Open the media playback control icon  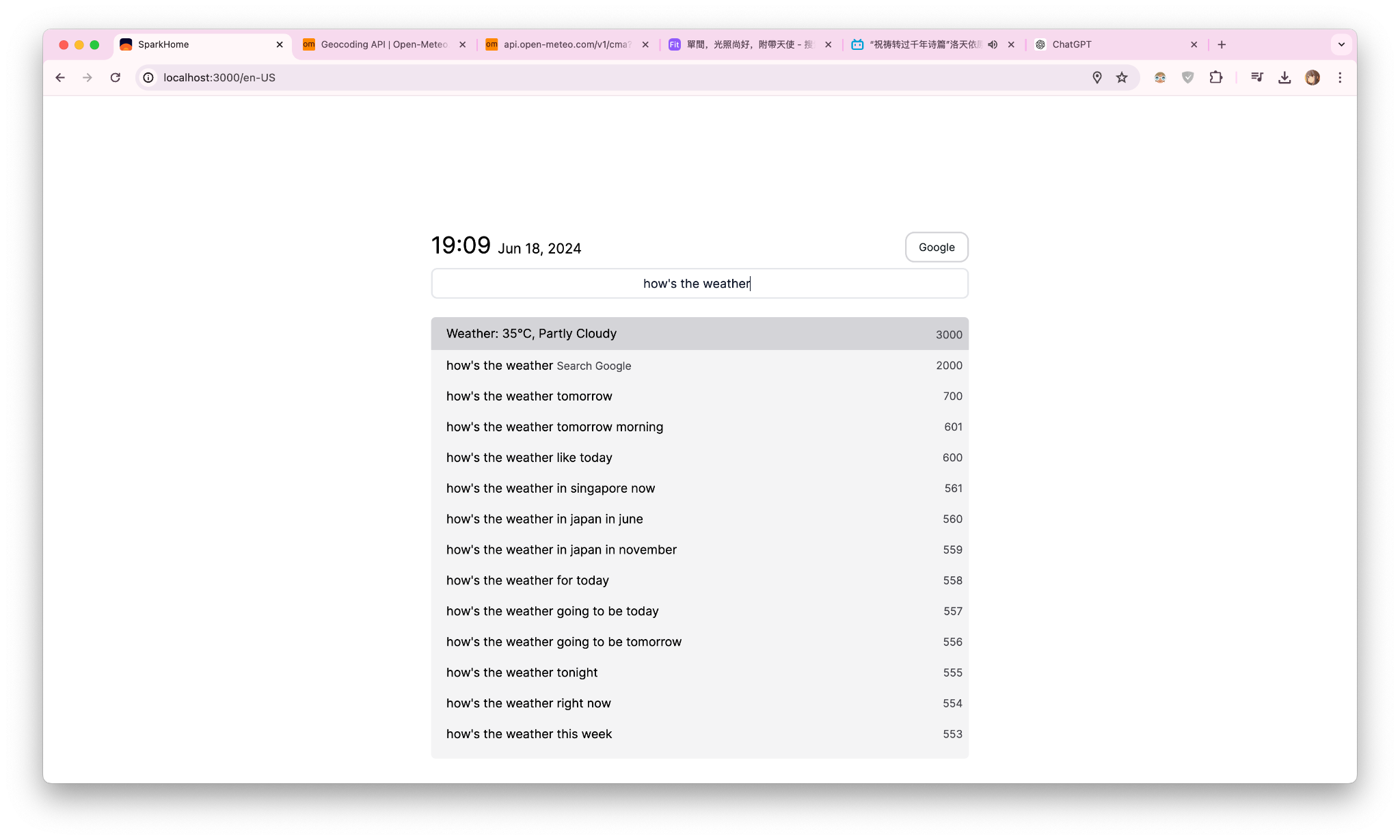pos(1256,77)
